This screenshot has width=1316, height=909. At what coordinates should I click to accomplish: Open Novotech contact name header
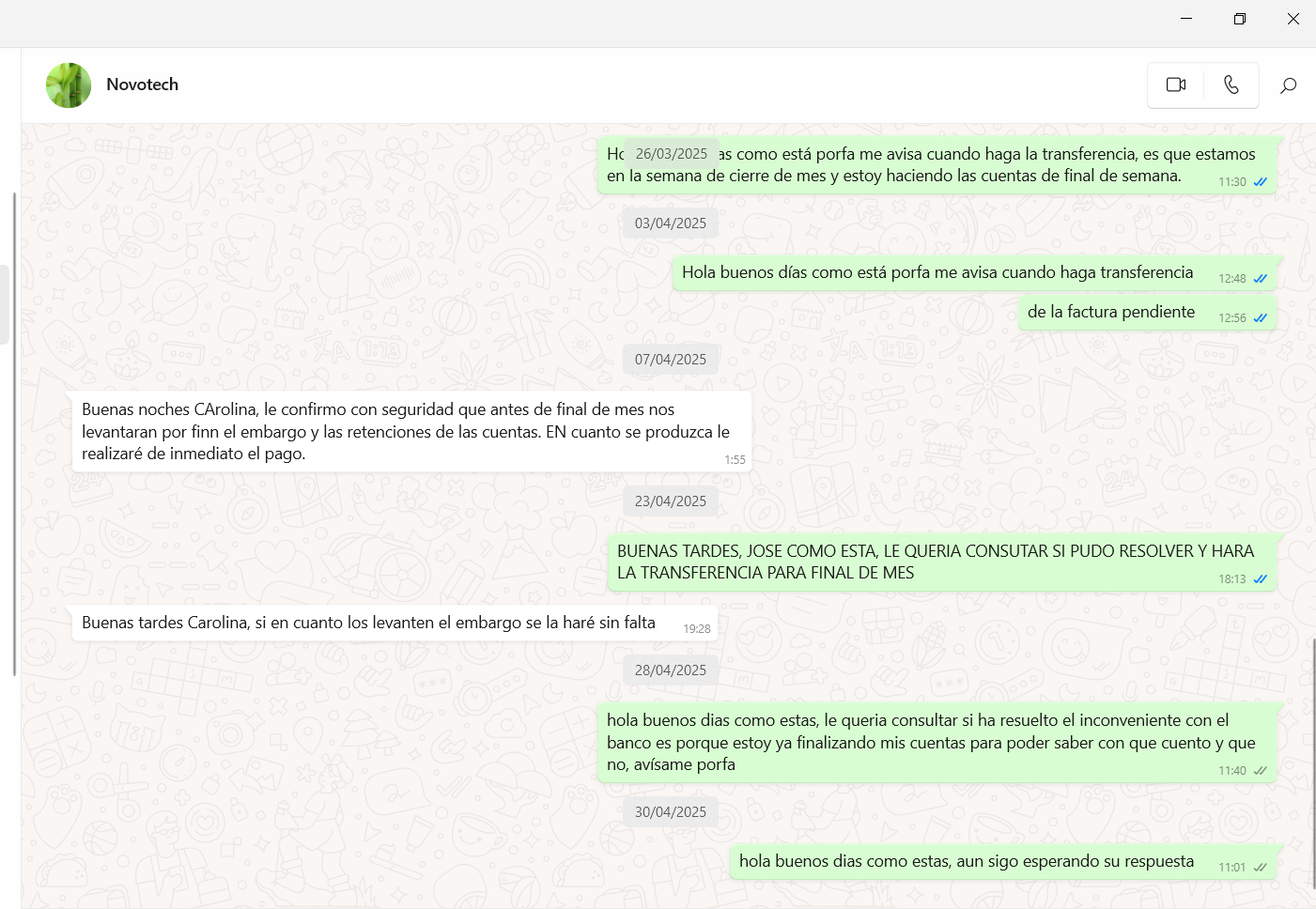(142, 85)
